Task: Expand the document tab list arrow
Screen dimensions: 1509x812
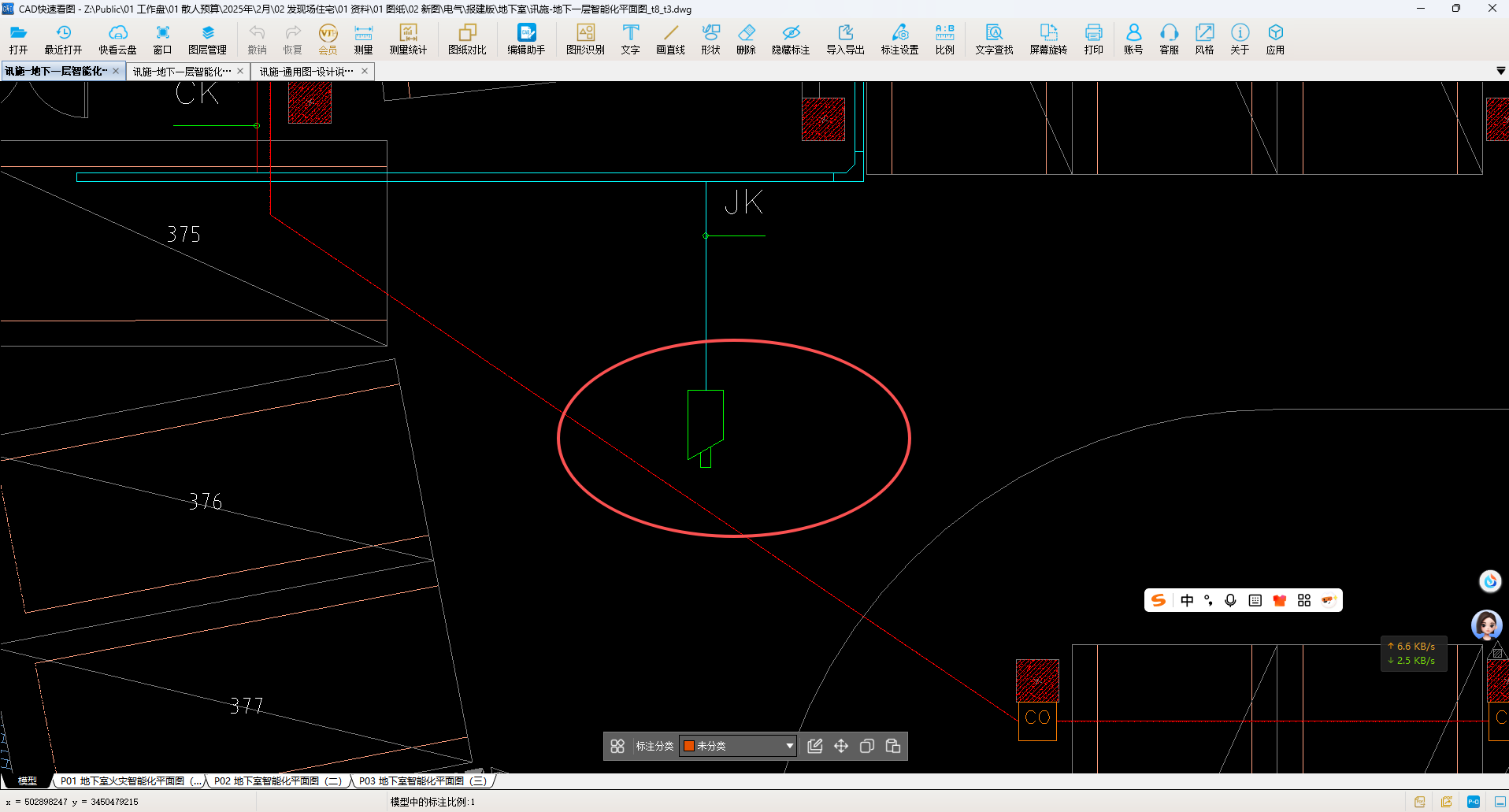Action: [1500, 71]
